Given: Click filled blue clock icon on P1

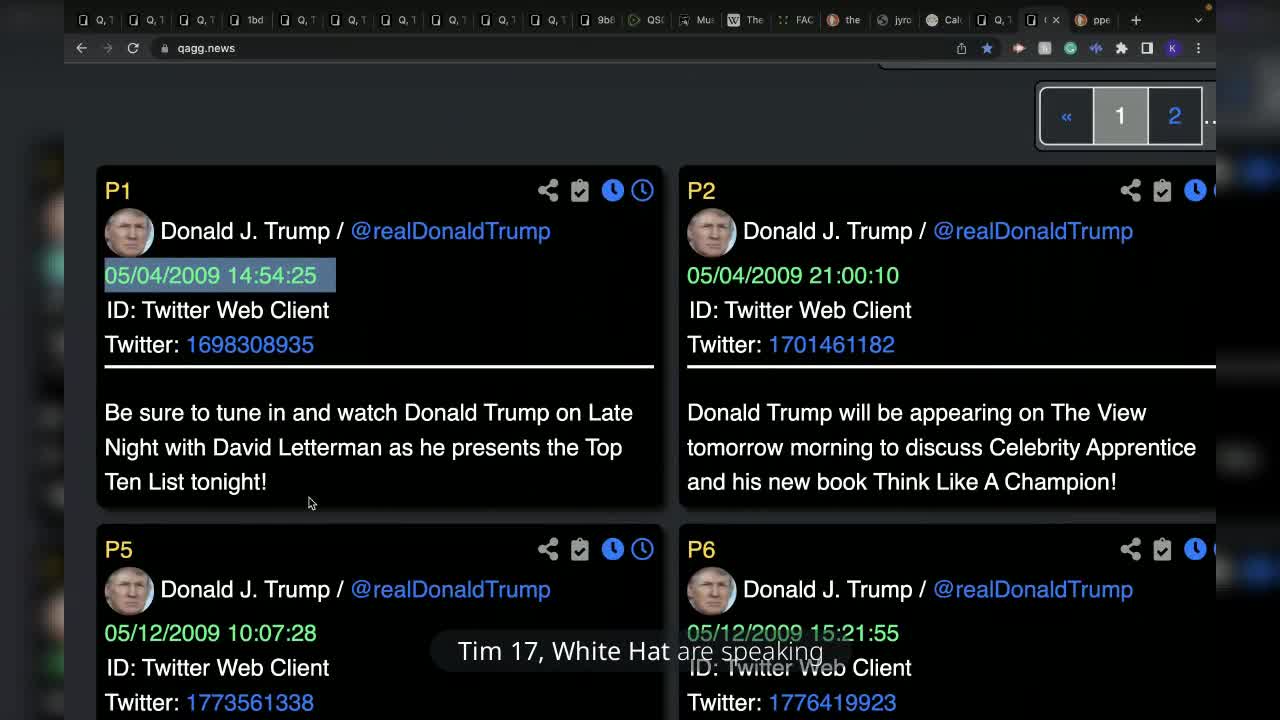Looking at the screenshot, I should 613,190.
